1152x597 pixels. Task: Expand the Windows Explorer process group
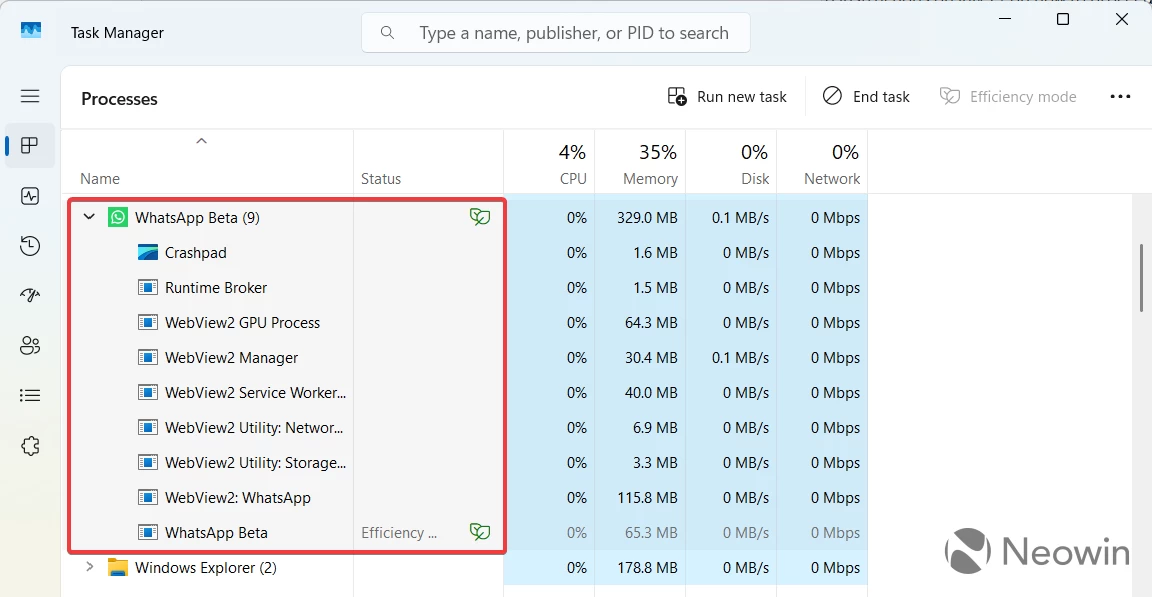89,567
